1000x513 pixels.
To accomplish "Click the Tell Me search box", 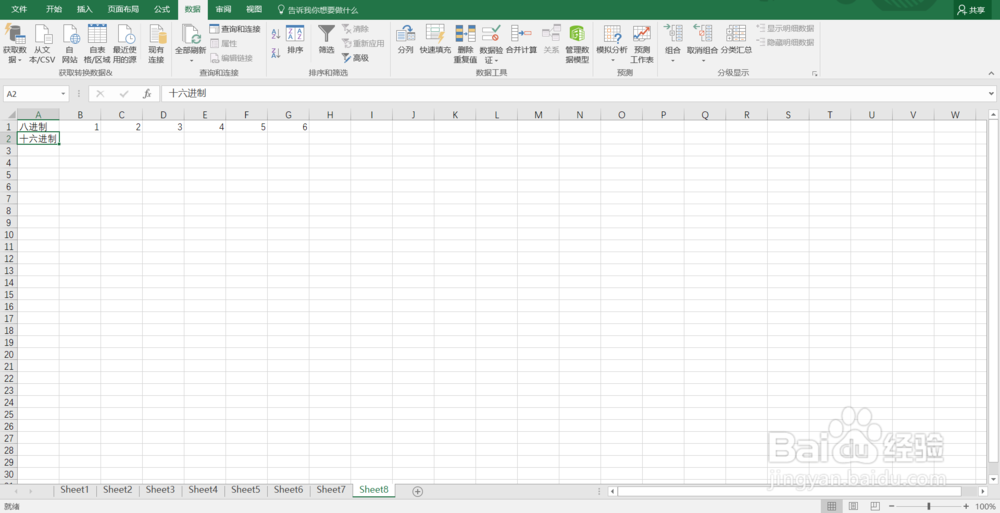I will [x=318, y=10].
